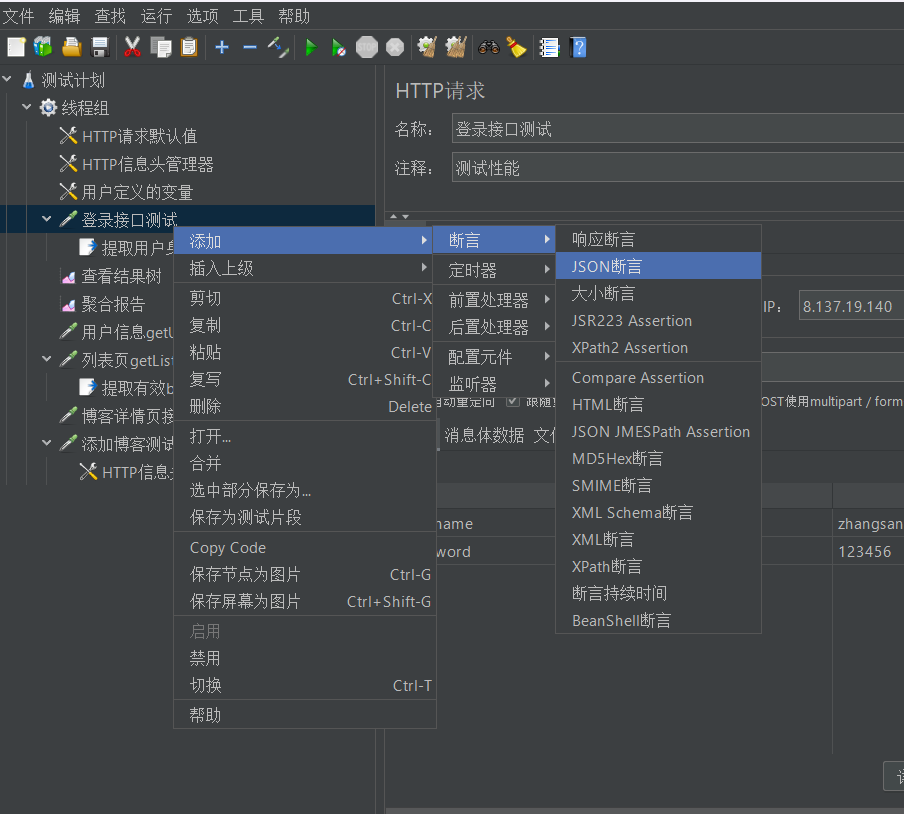This screenshot has width=904, height=814.
Task: Click the Toggle enable/disable icon
Action: [x=278, y=47]
